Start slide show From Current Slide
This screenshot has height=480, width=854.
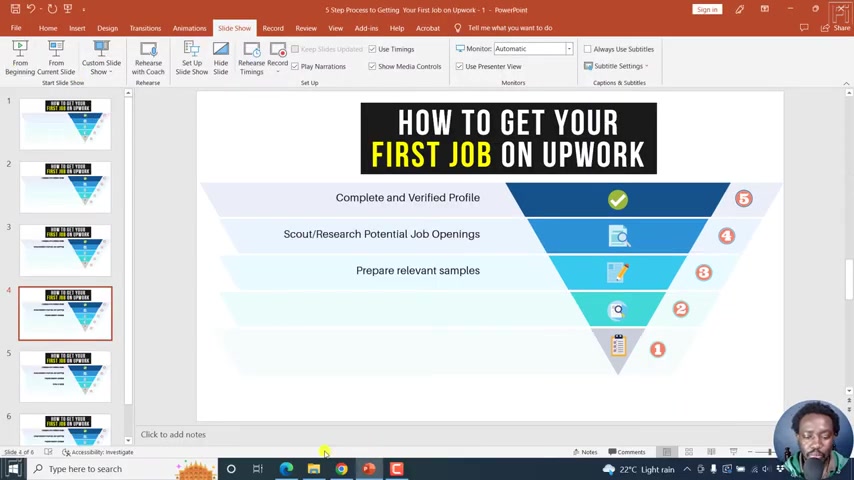(56, 57)
